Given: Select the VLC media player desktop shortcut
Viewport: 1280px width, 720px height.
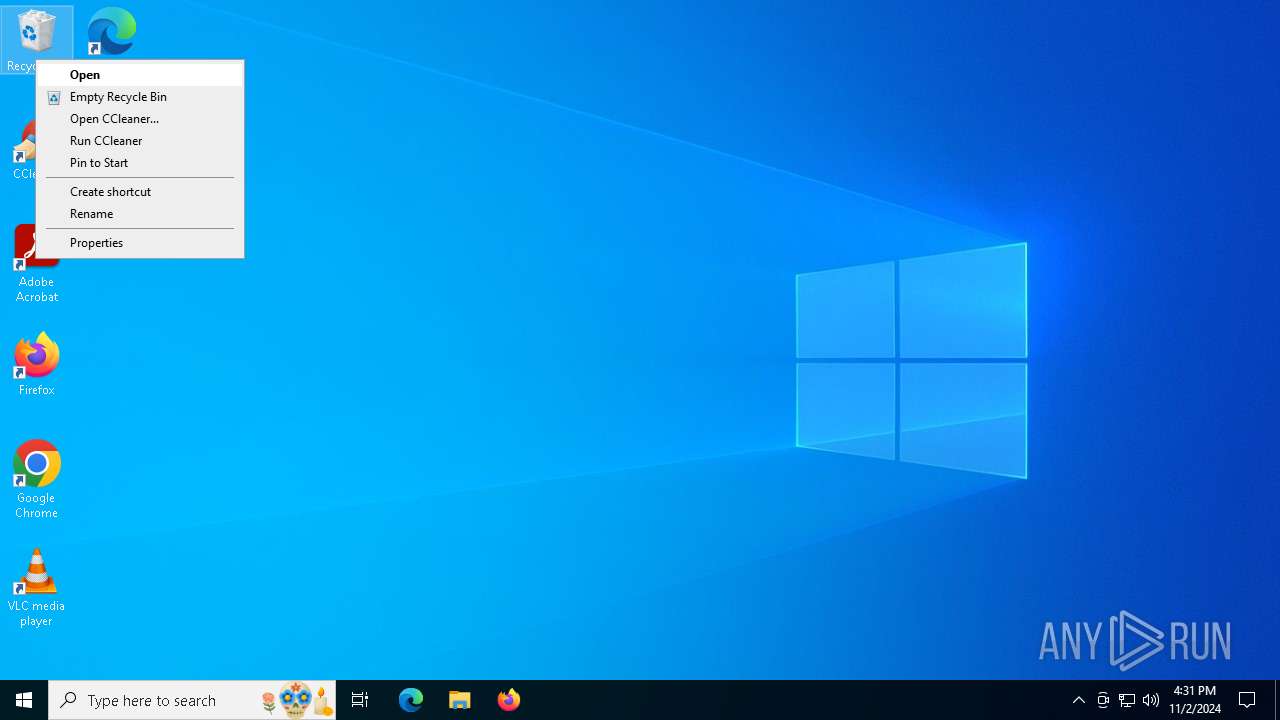Looking at the screenshot, I should pos(36,588).
